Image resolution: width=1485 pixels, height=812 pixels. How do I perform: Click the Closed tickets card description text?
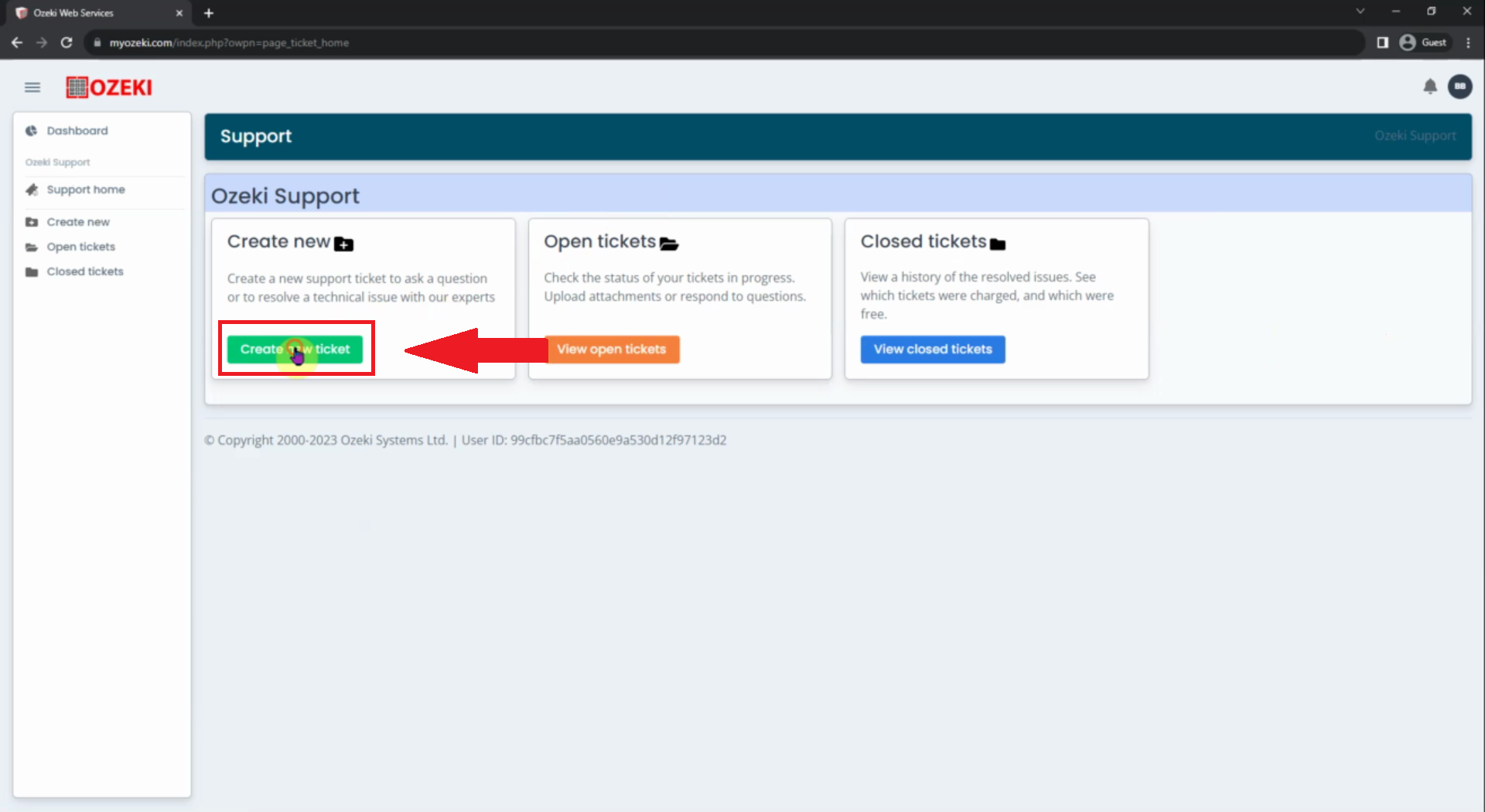pyautogui.click(x=987, y=295)
